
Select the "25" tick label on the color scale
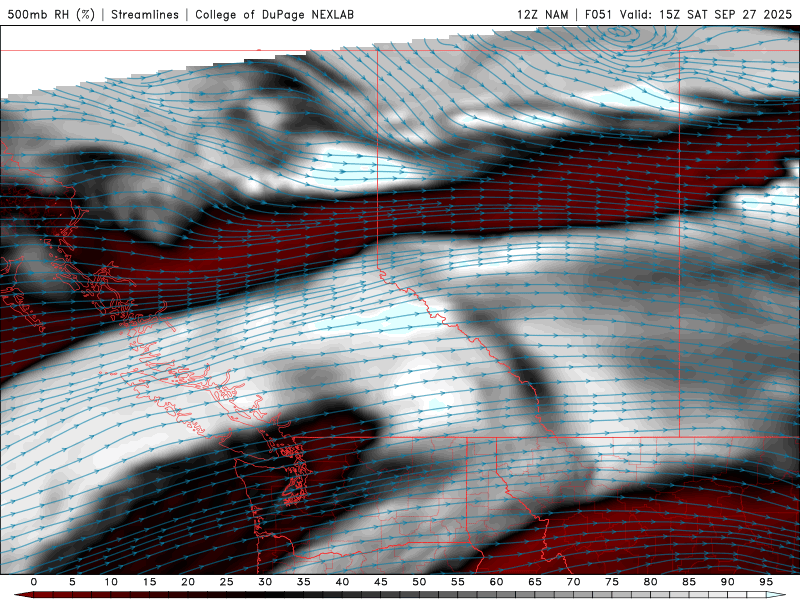(x=227, y=582)
